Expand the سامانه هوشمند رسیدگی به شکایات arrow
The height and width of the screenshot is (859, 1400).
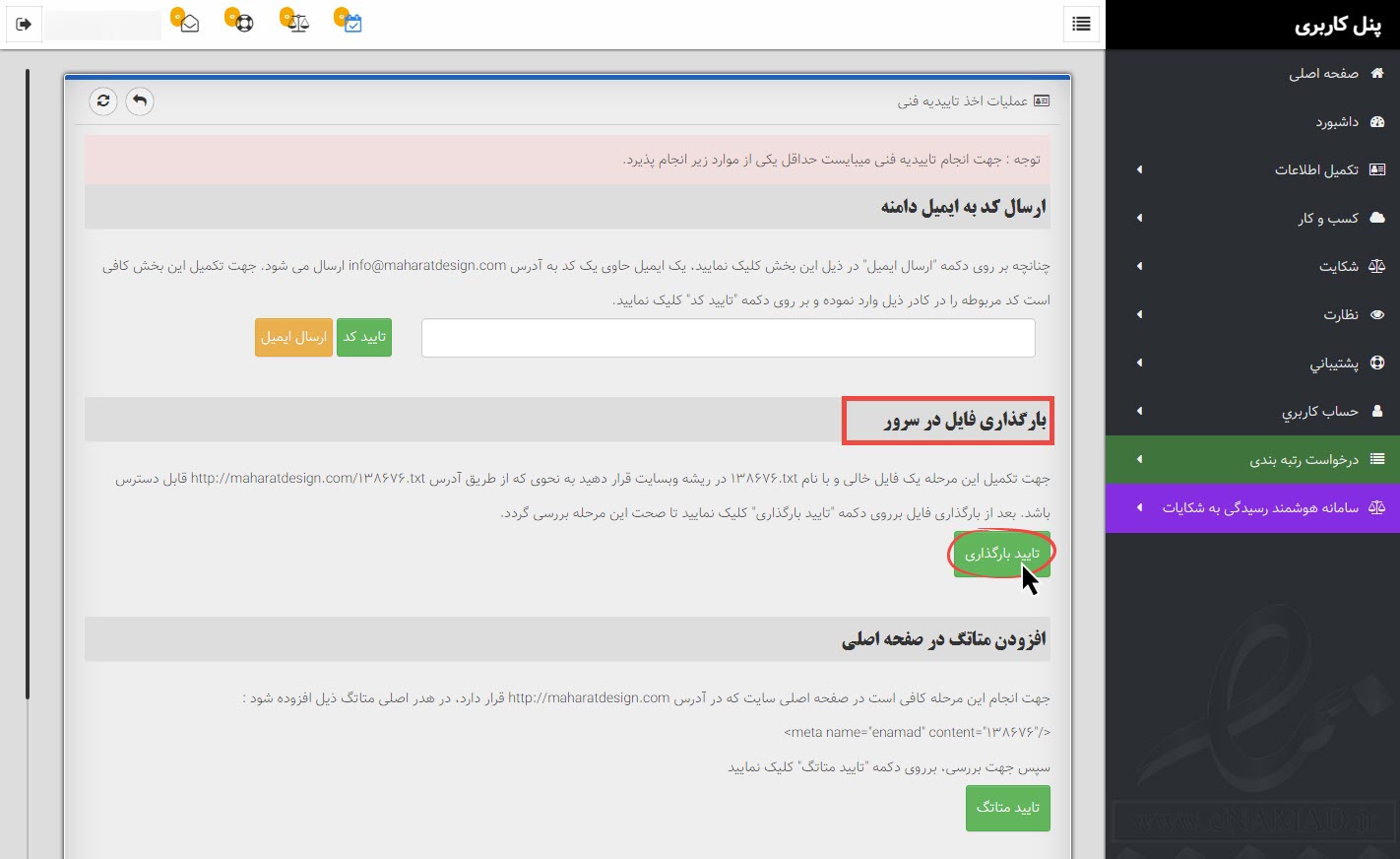tap(1139, 507)
